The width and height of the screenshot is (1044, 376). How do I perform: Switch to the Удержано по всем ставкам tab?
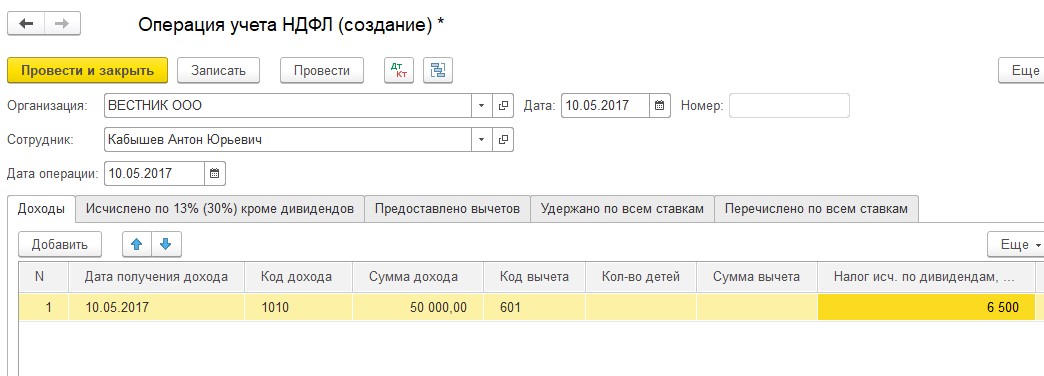(x=622, y=209)
